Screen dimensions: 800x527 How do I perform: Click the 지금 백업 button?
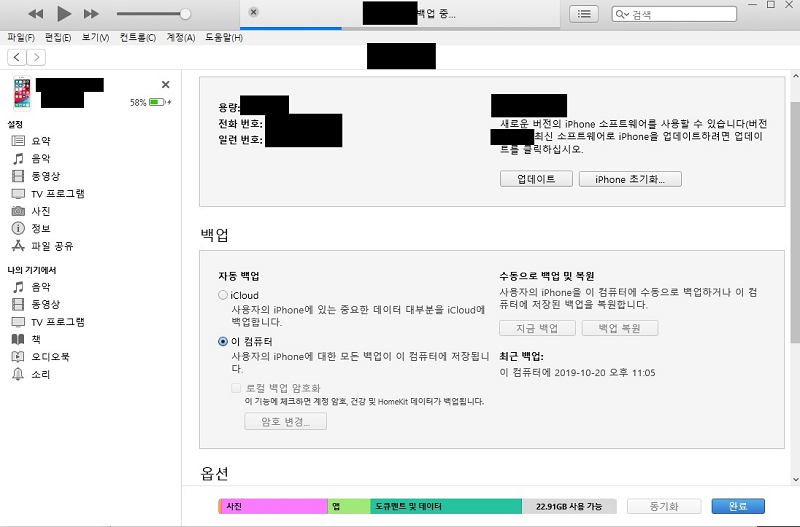(537, 328)
